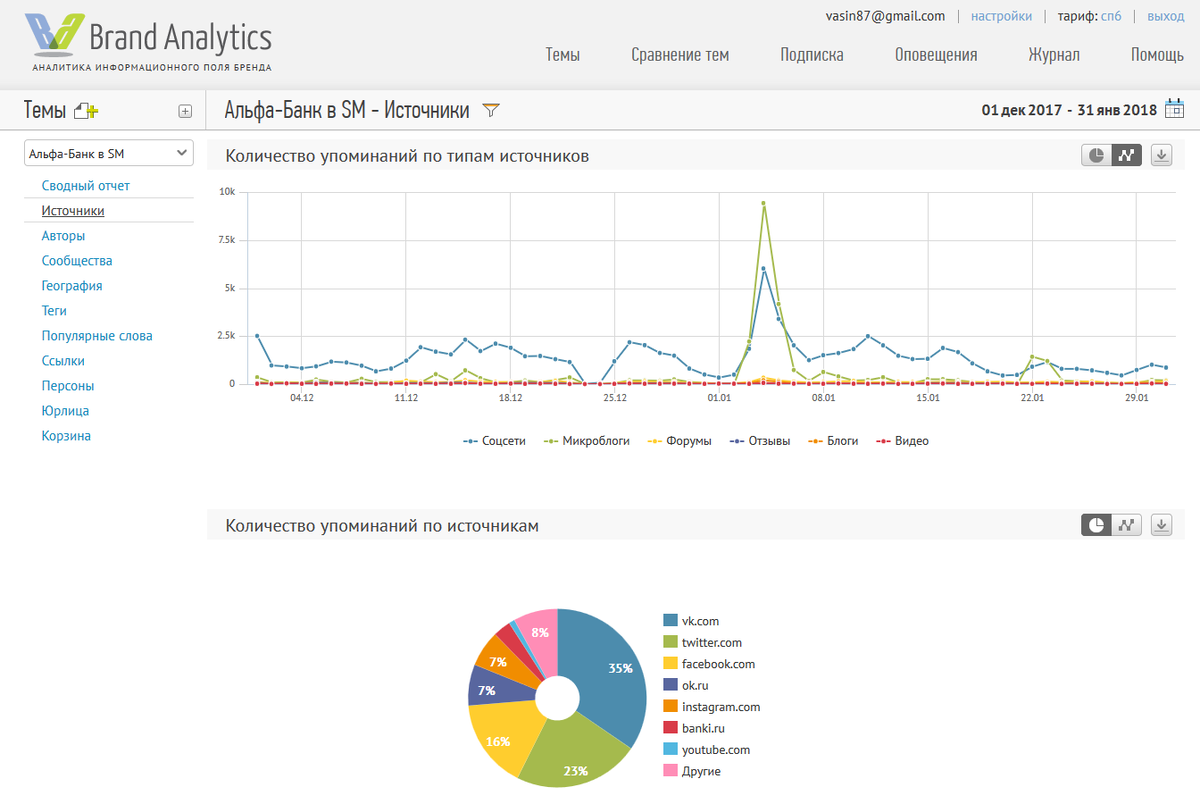This screenshot has width=1200, height=804.
Task: Click the ok.ru legend color swatch
Action: point(670,685)
